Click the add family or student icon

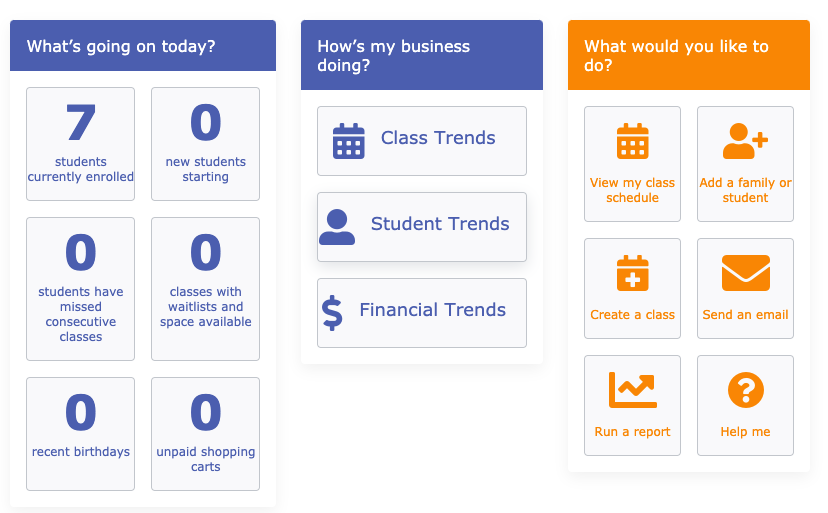(745, 142)
